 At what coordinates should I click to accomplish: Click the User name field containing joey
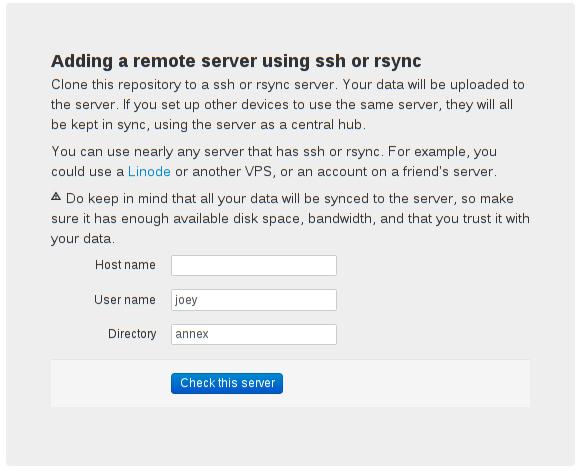pyautogui.click(x=254, y=300)
